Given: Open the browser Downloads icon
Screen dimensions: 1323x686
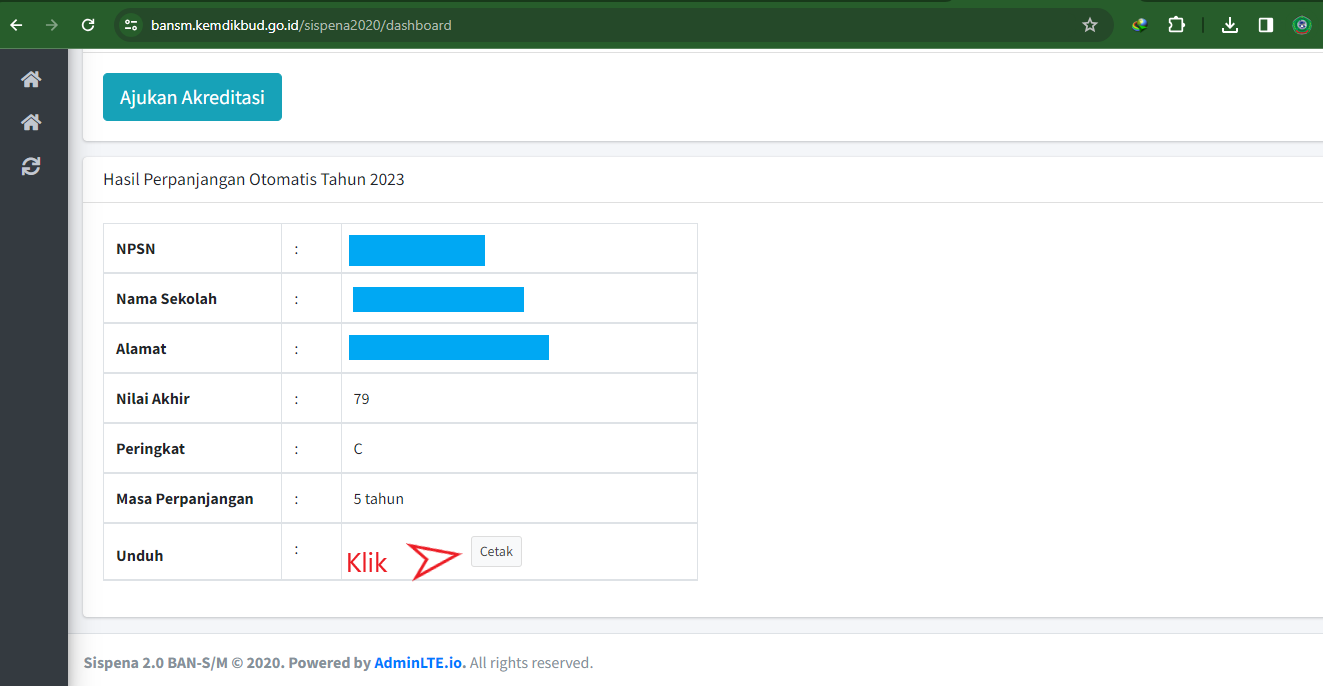Looking at the screenshot, I should pyautogui.click(x=1230, y=25).
